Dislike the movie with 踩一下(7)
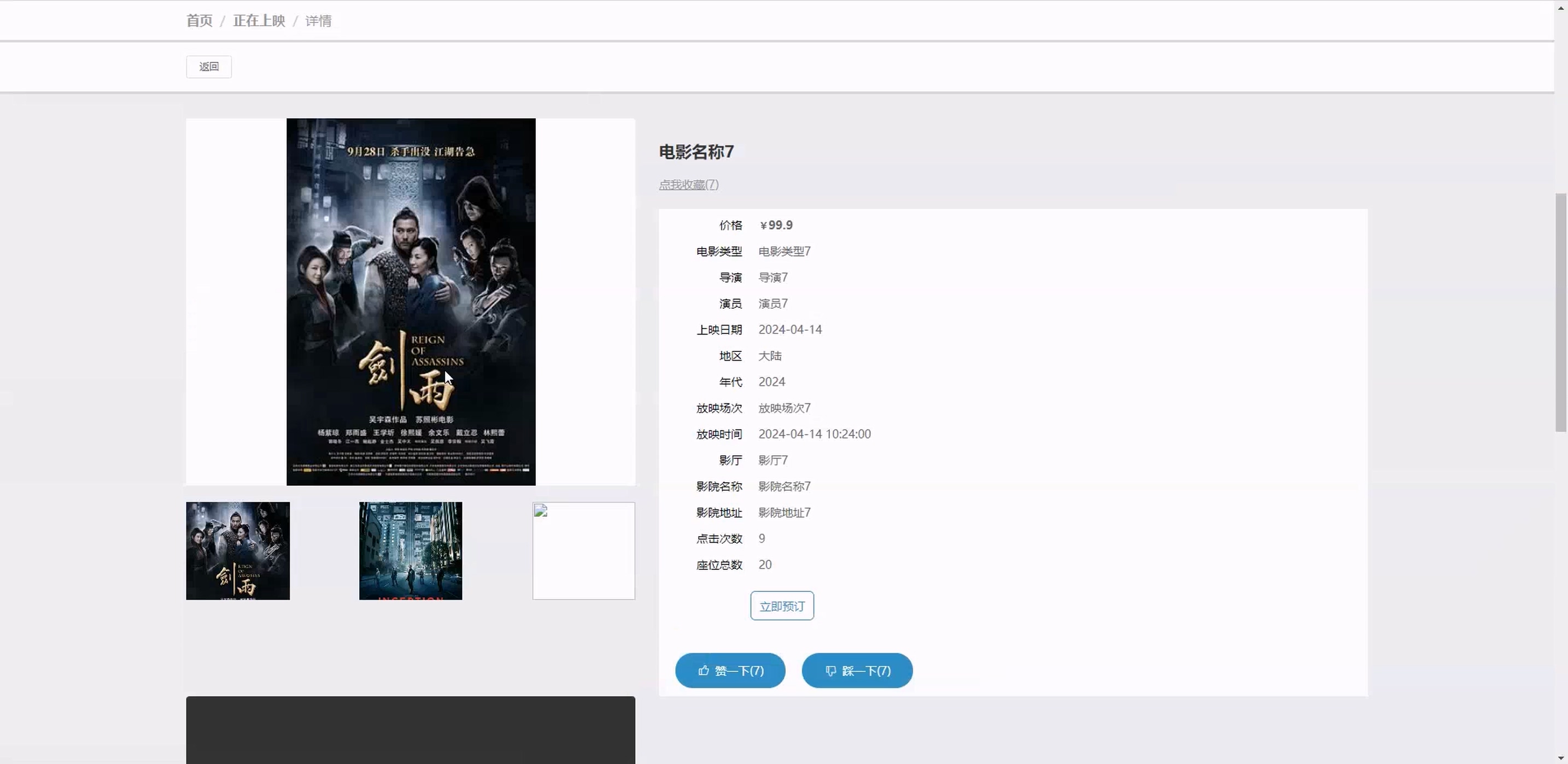 (x=857, y=671)
